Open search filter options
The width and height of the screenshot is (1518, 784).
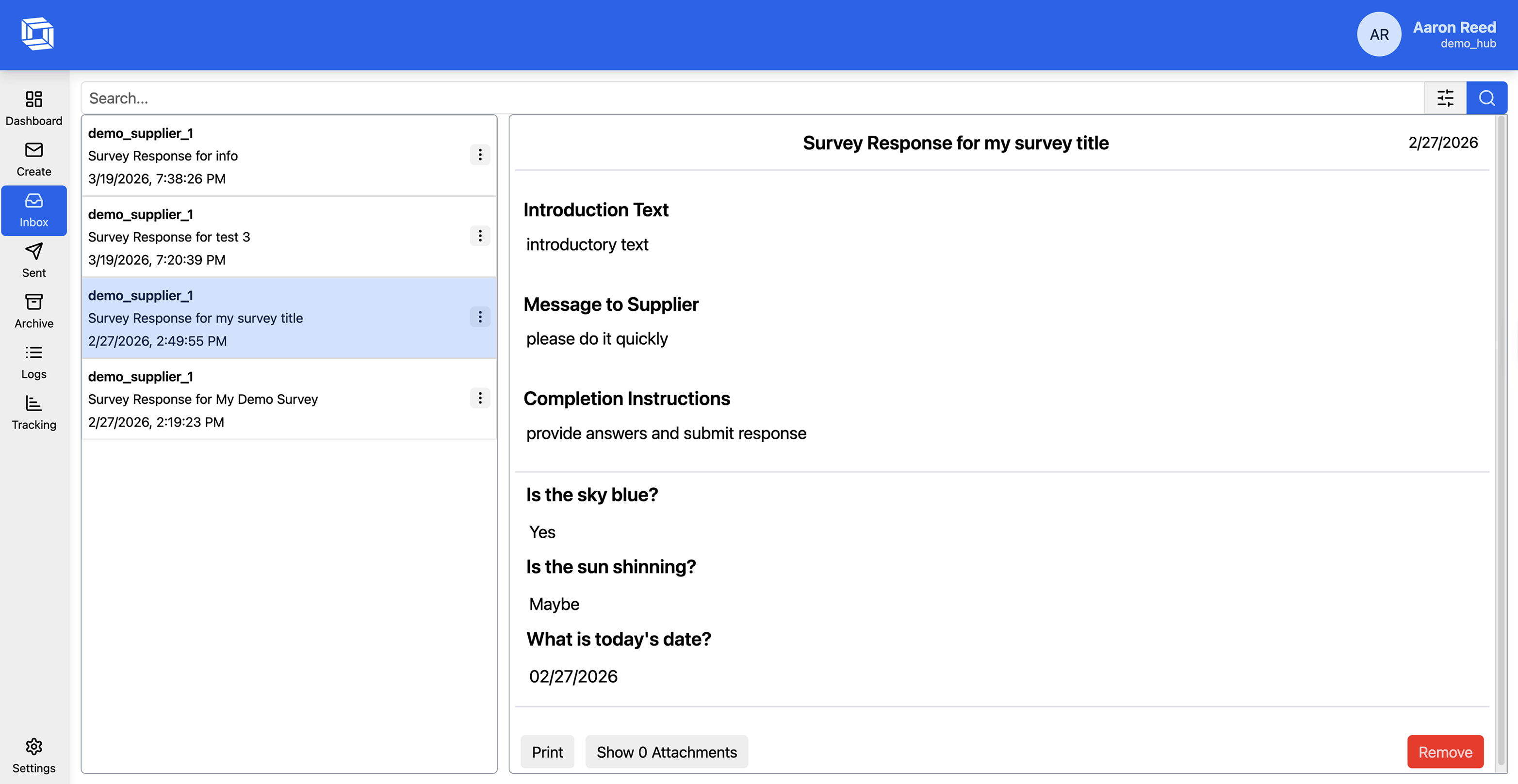[x=1445, y=98]
